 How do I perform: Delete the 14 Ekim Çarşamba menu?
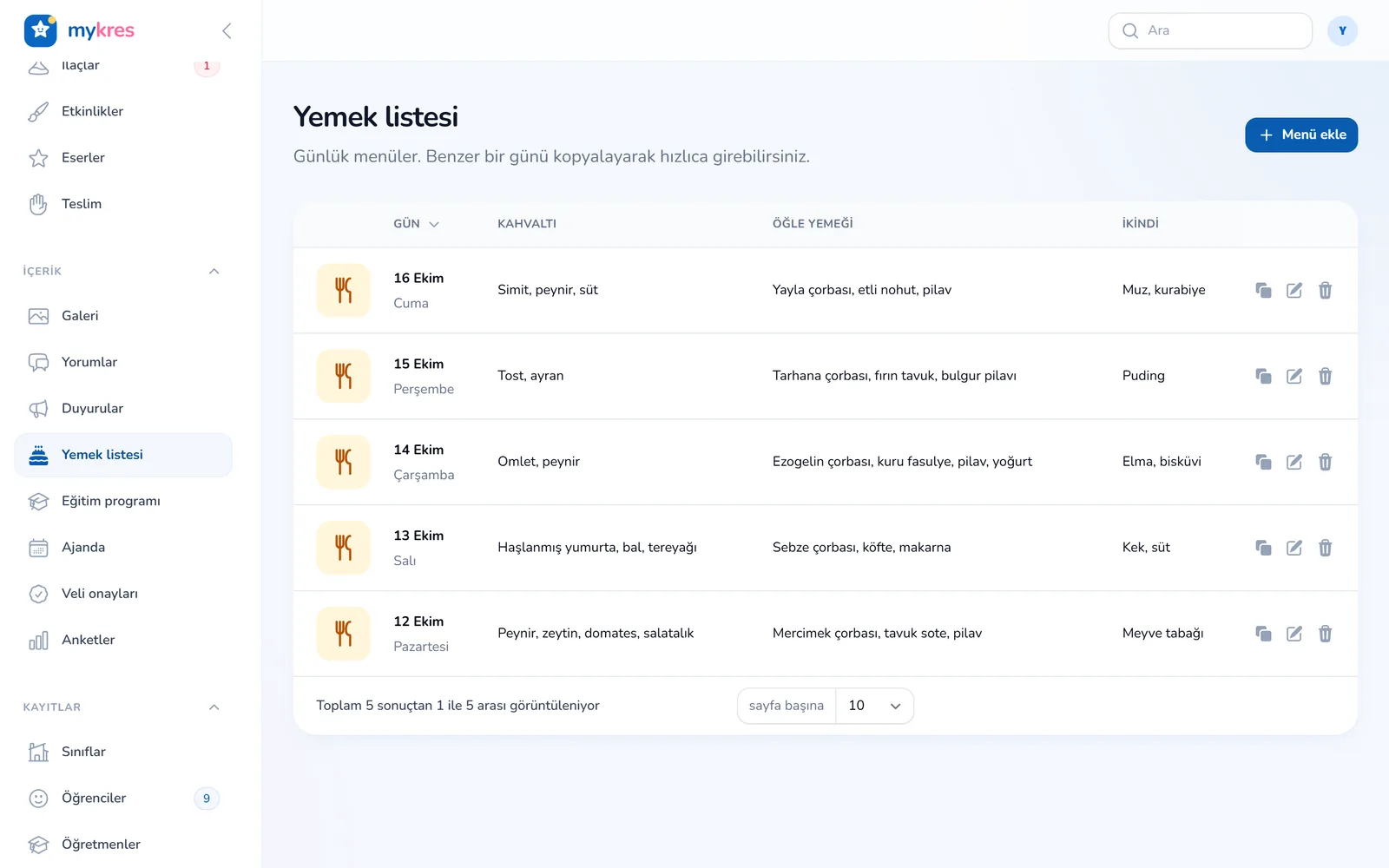point(1325,462)
